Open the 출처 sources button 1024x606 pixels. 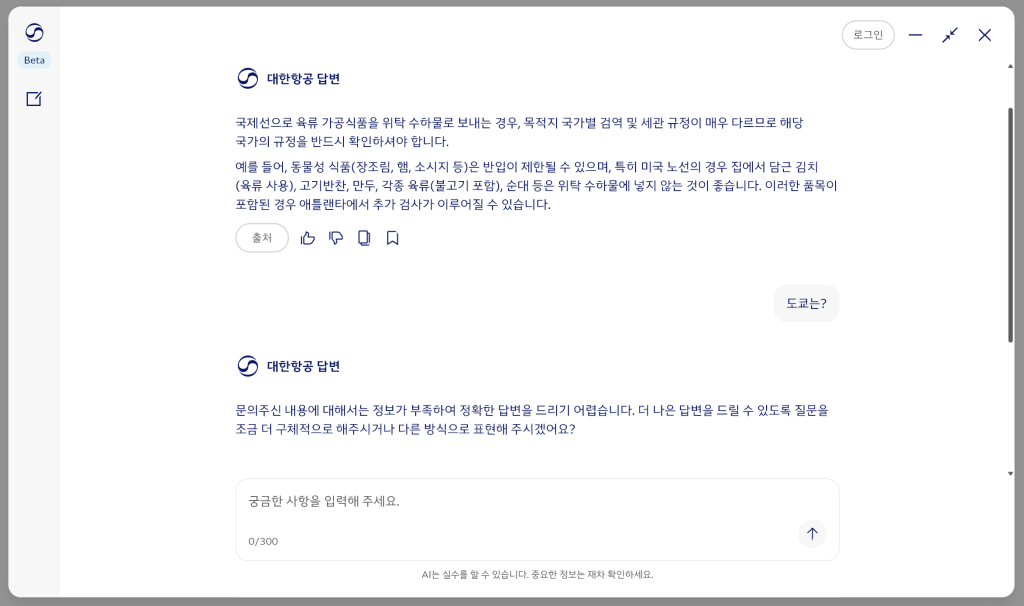(x=262, y=238)
